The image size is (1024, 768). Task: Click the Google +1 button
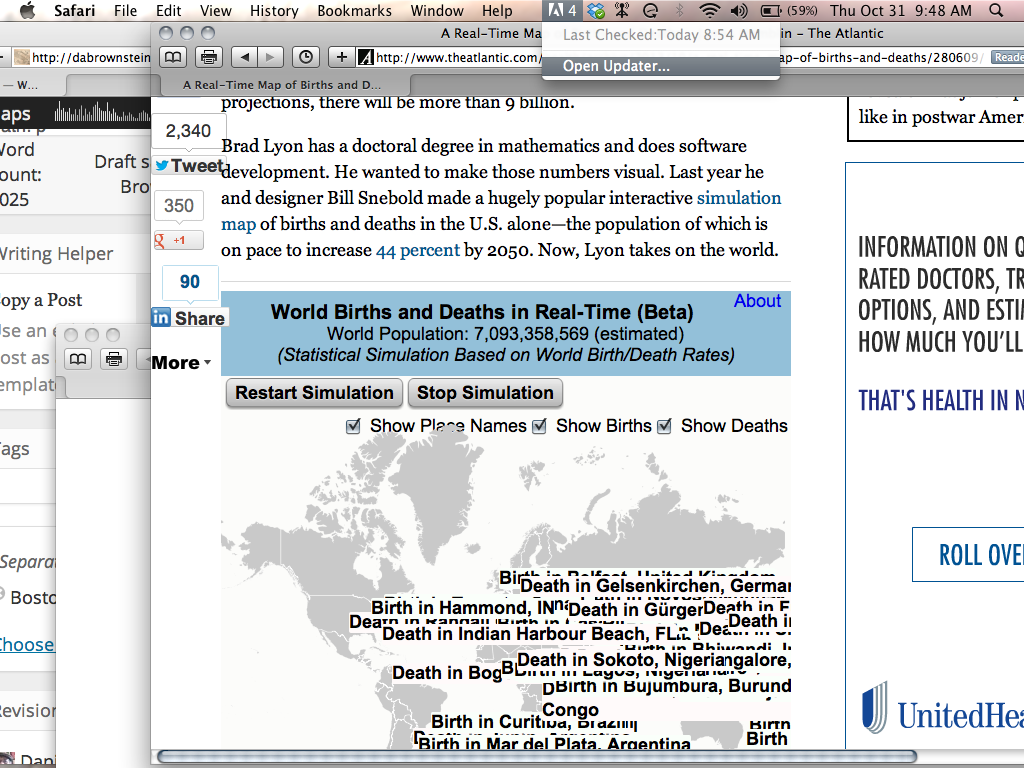tap(178, 240)
